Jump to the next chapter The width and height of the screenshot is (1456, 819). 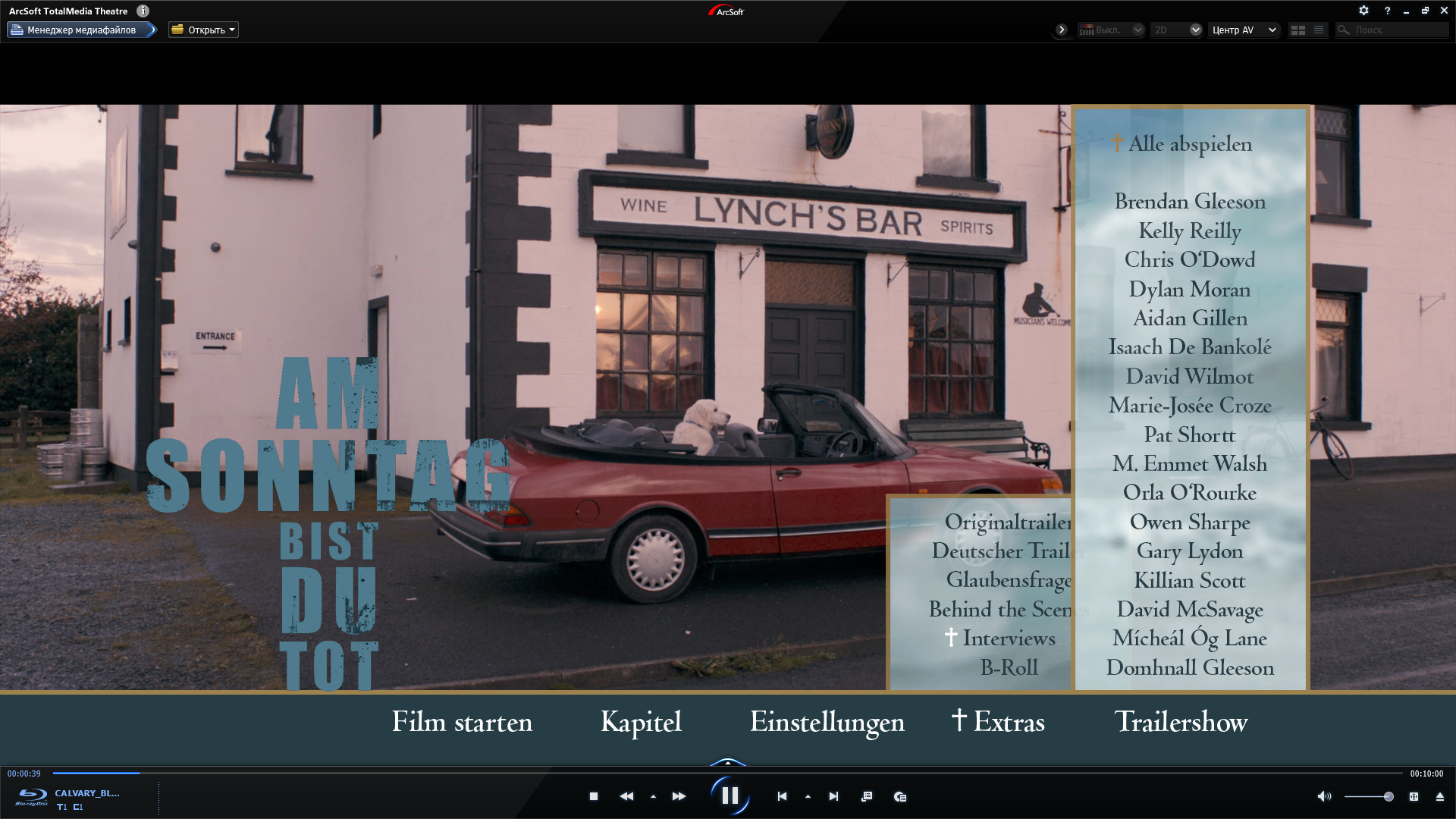[833, 796]
